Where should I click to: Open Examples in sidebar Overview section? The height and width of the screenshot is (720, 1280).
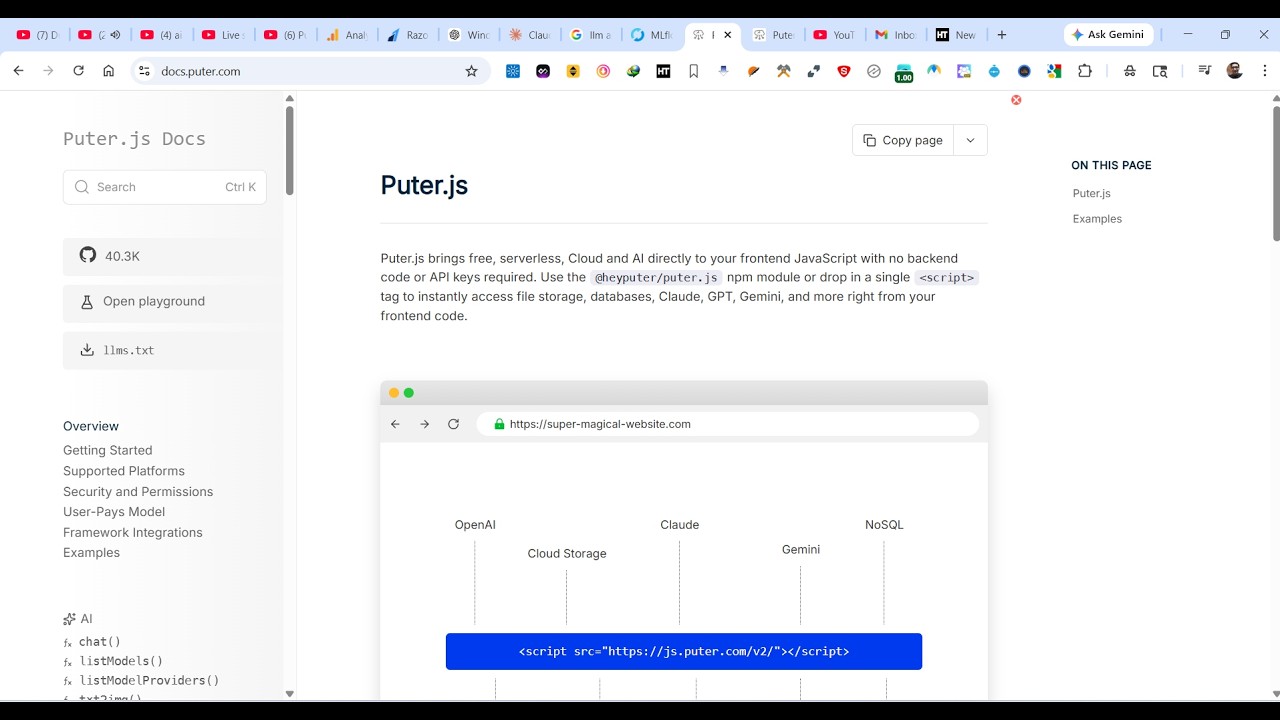click(x=91, y=552)
